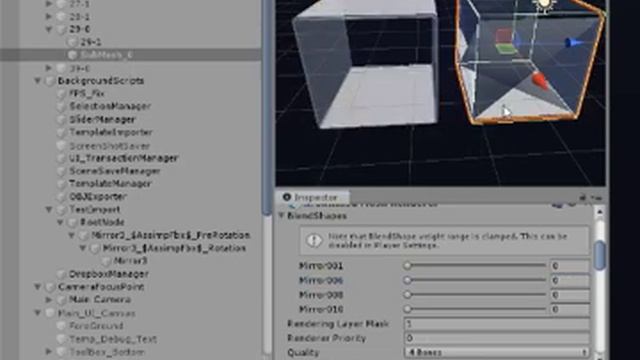Click the GameObject icon beside Mirror3 leaf node
This screenshot has height=360, width=640.
[106, 261]
